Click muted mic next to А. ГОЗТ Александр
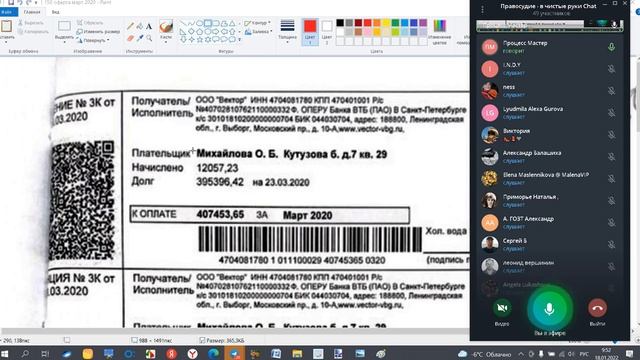This screenshot has height=360, width=640. 611,222
